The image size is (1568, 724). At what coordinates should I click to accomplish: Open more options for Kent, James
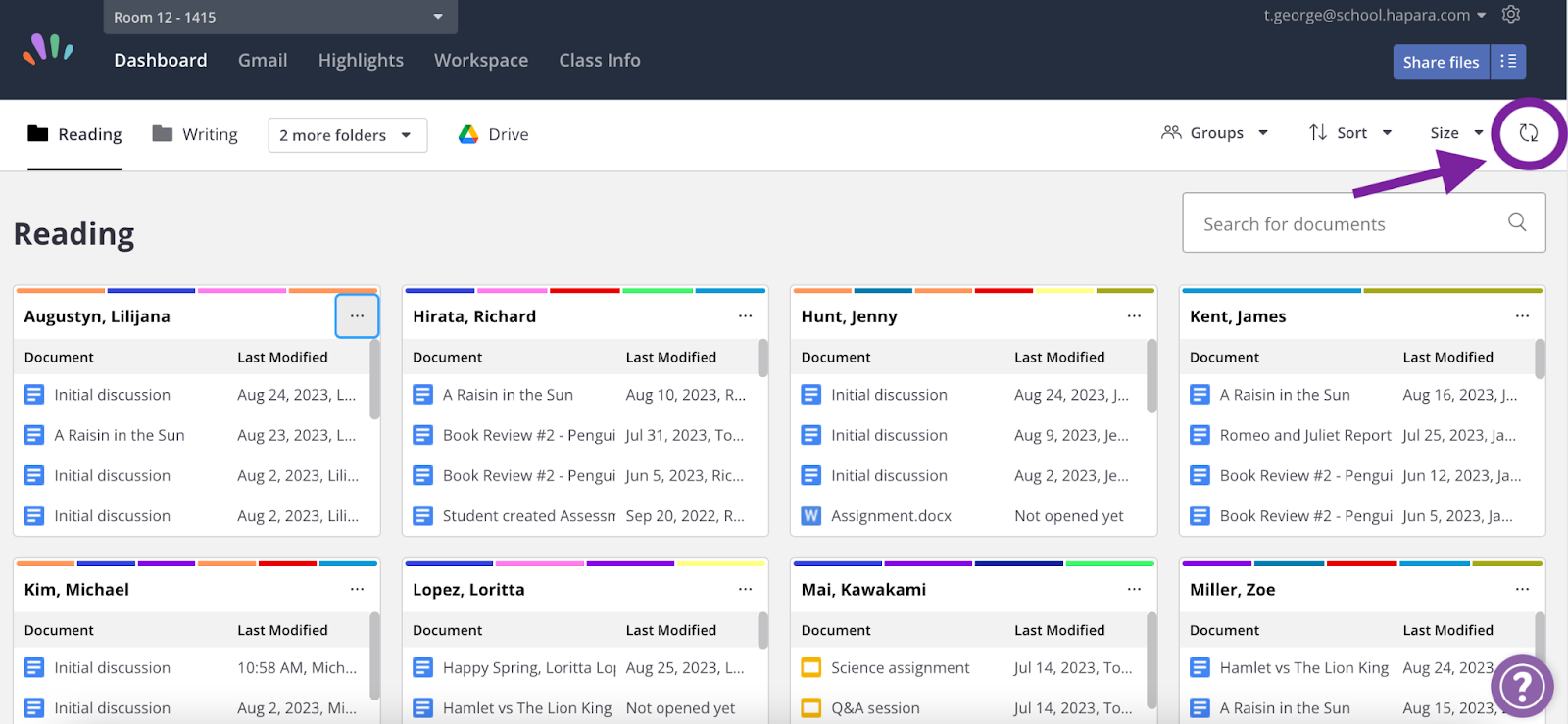pyautogui.click(x=1522, y=315)
